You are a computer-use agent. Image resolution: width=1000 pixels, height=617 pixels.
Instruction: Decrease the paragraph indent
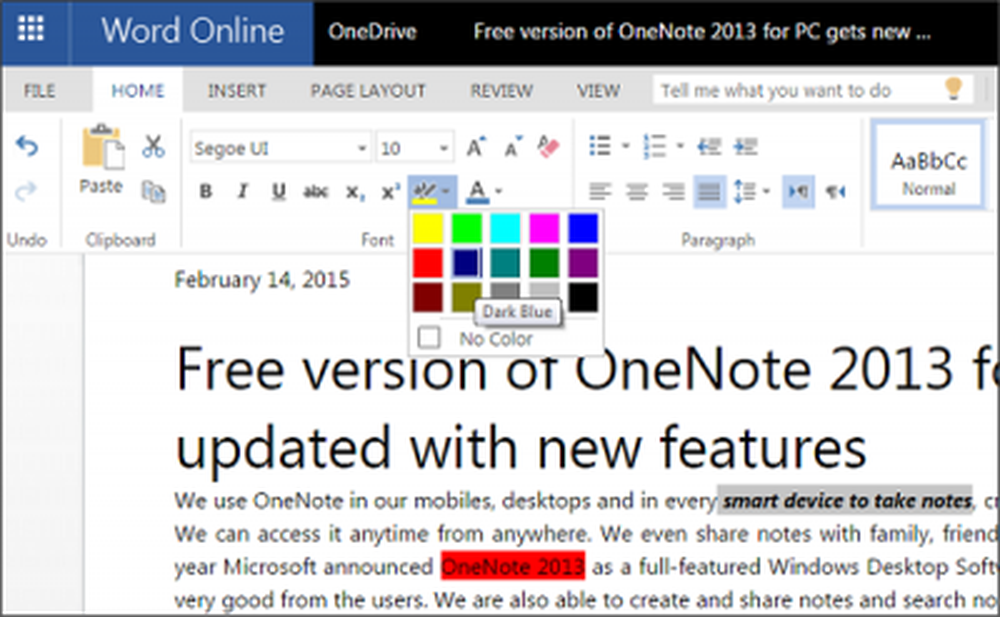[710, 147]
